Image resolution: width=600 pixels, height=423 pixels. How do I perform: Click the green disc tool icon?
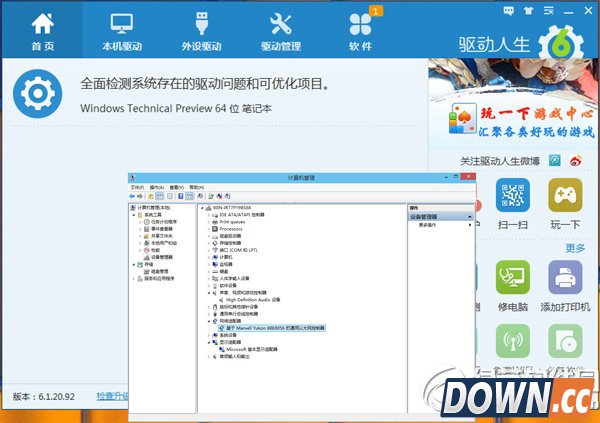click(565, 341)
